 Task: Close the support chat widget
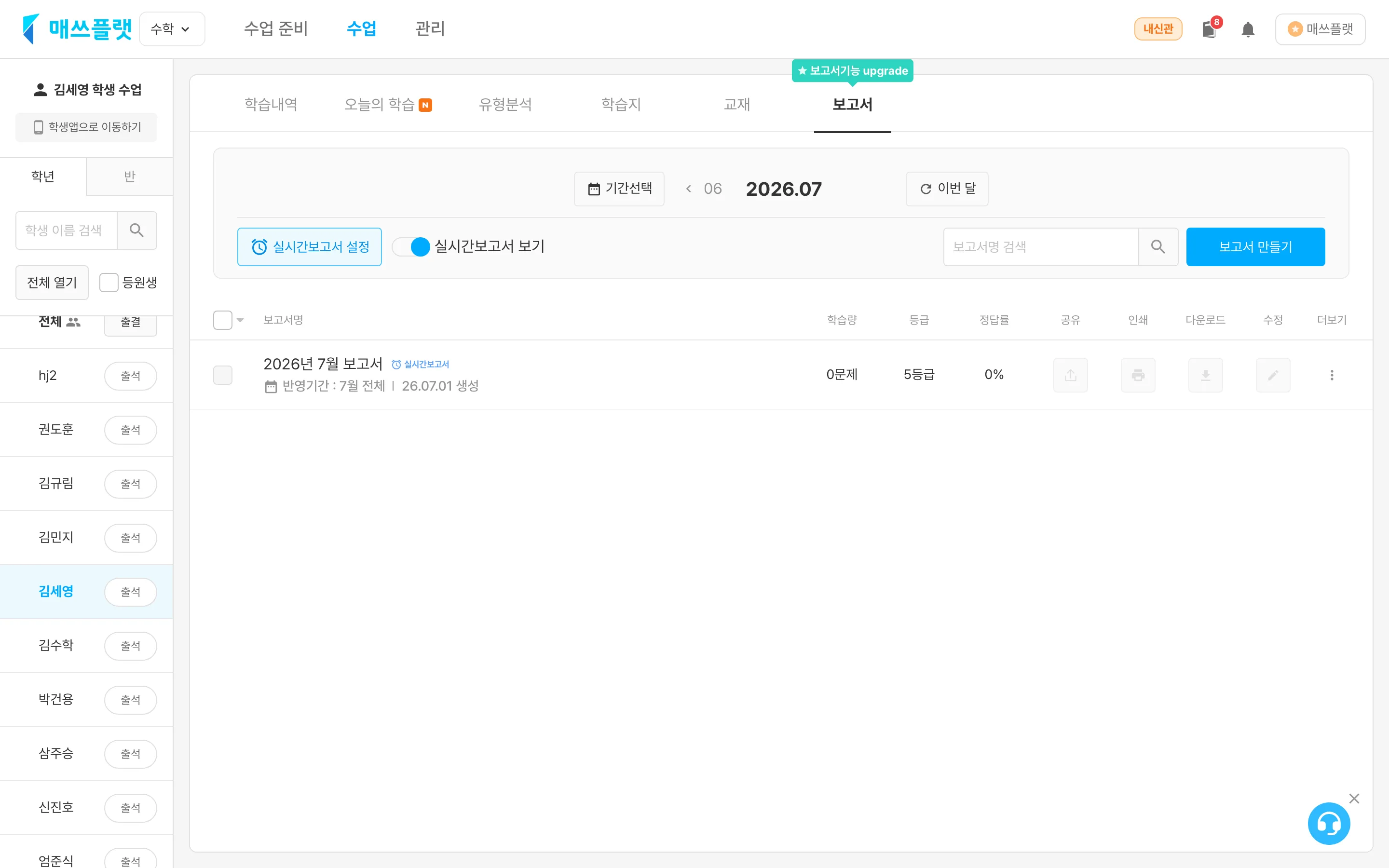pyautogui.click(x=1354, y=799)
